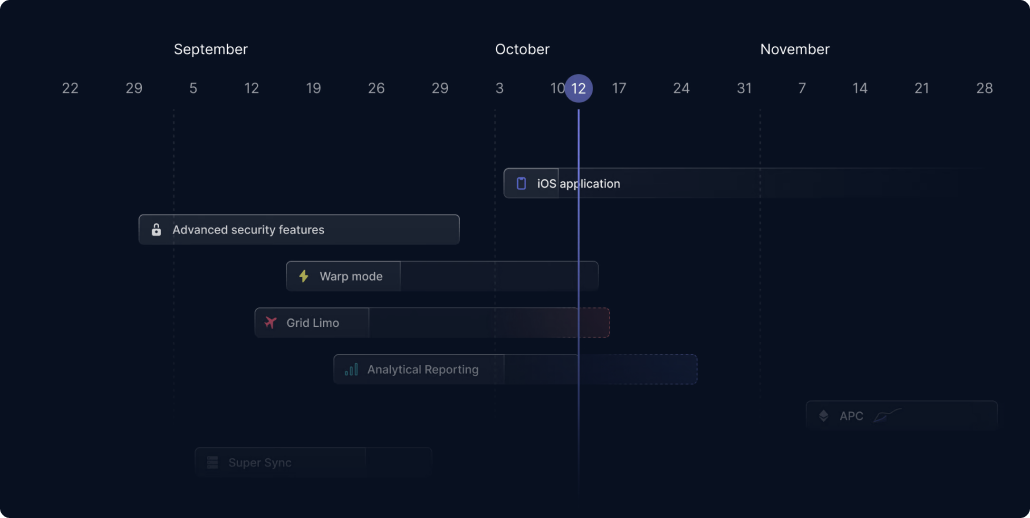This screenshot has height=518, width=1030.
Task: Open the Advanced security features project
Action: (x=299, y=230)
